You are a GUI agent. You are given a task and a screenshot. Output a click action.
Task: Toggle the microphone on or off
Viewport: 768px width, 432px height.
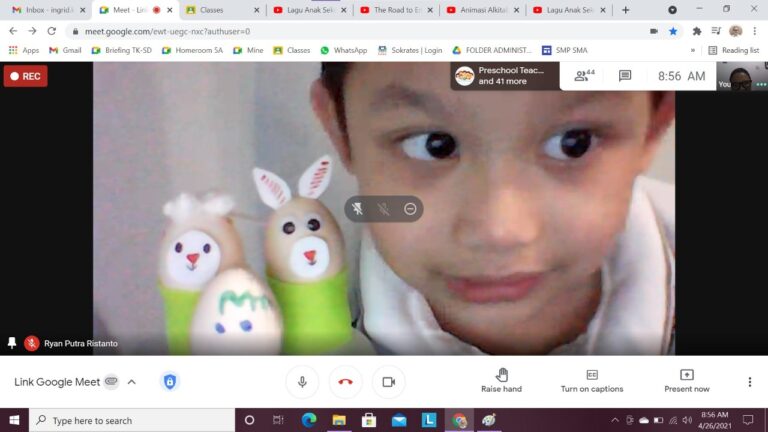(302, 382)
